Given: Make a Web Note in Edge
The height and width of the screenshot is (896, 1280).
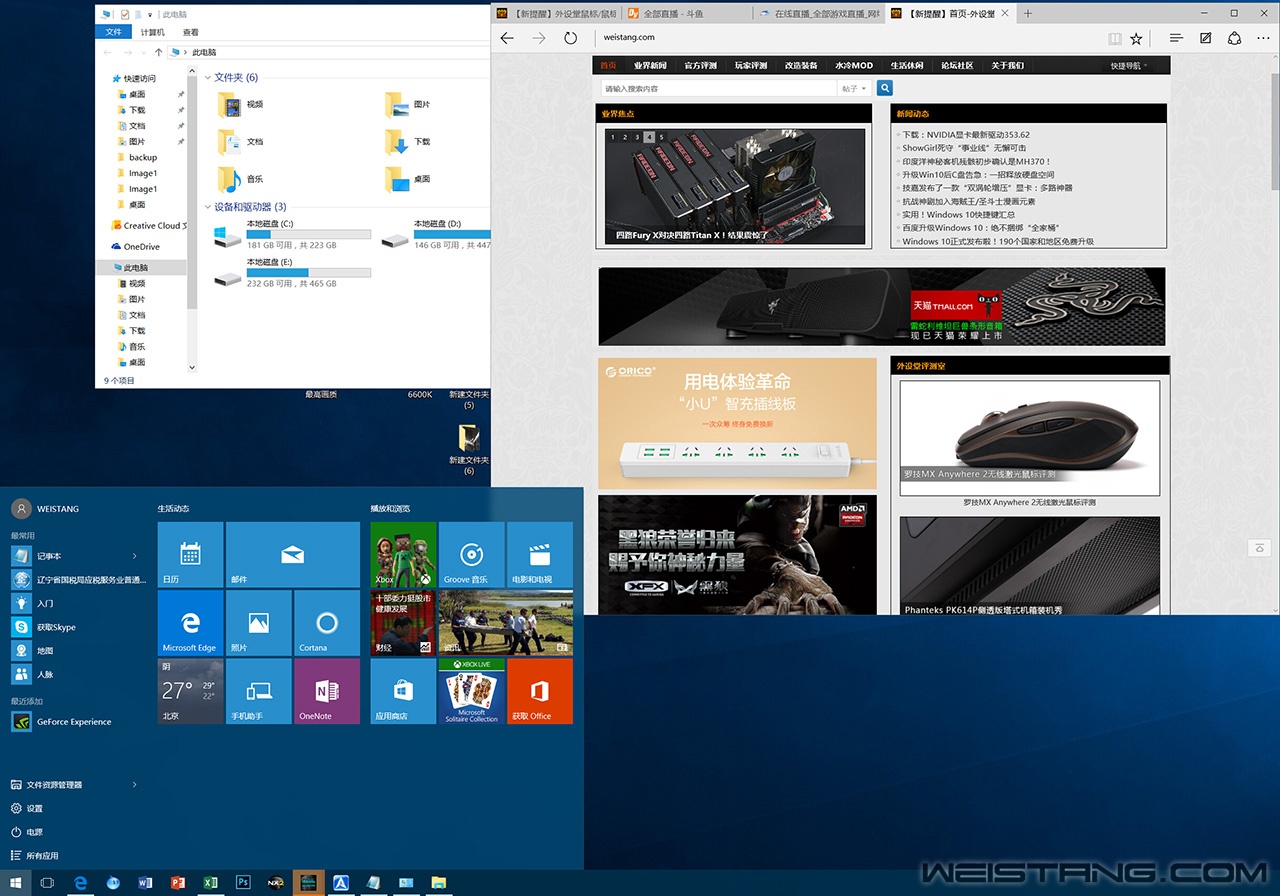Looking at the screenshot, I should click(1206, 38).
